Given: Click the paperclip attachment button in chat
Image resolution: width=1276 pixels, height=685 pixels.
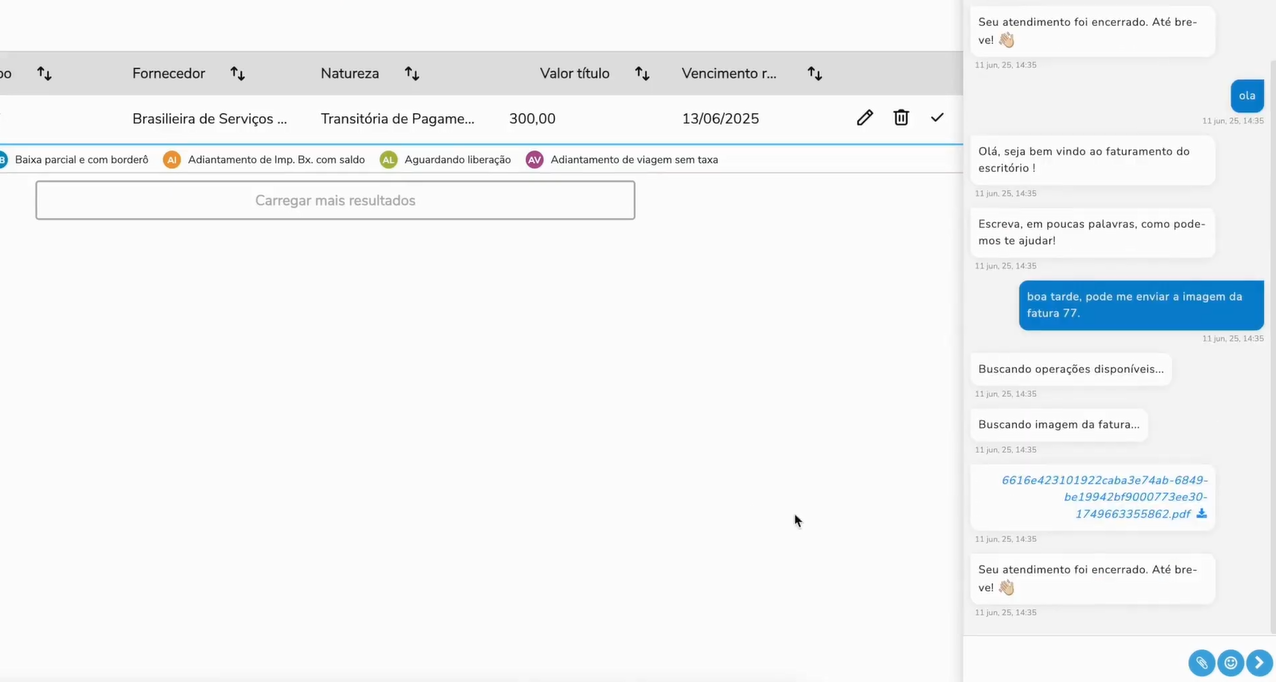Looking at the screenshot, I should click(x=1201, y=662).
